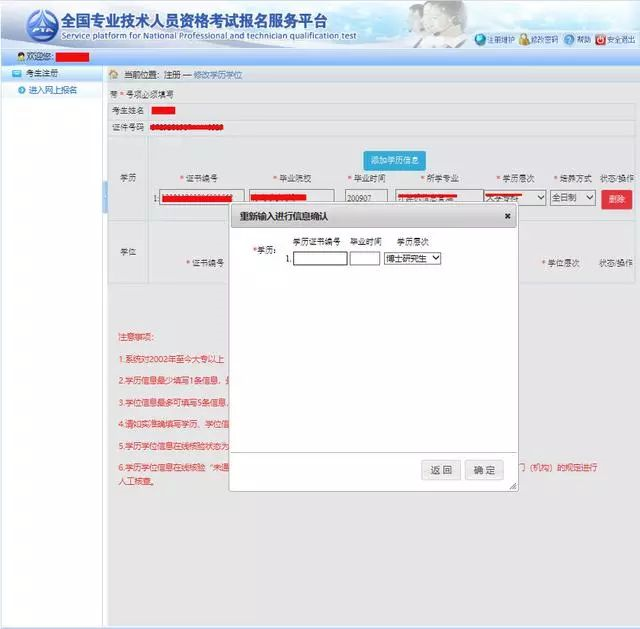Click the 学历证书编号 input in the dialog
640x629 pixels.
(x=320, y=258)
